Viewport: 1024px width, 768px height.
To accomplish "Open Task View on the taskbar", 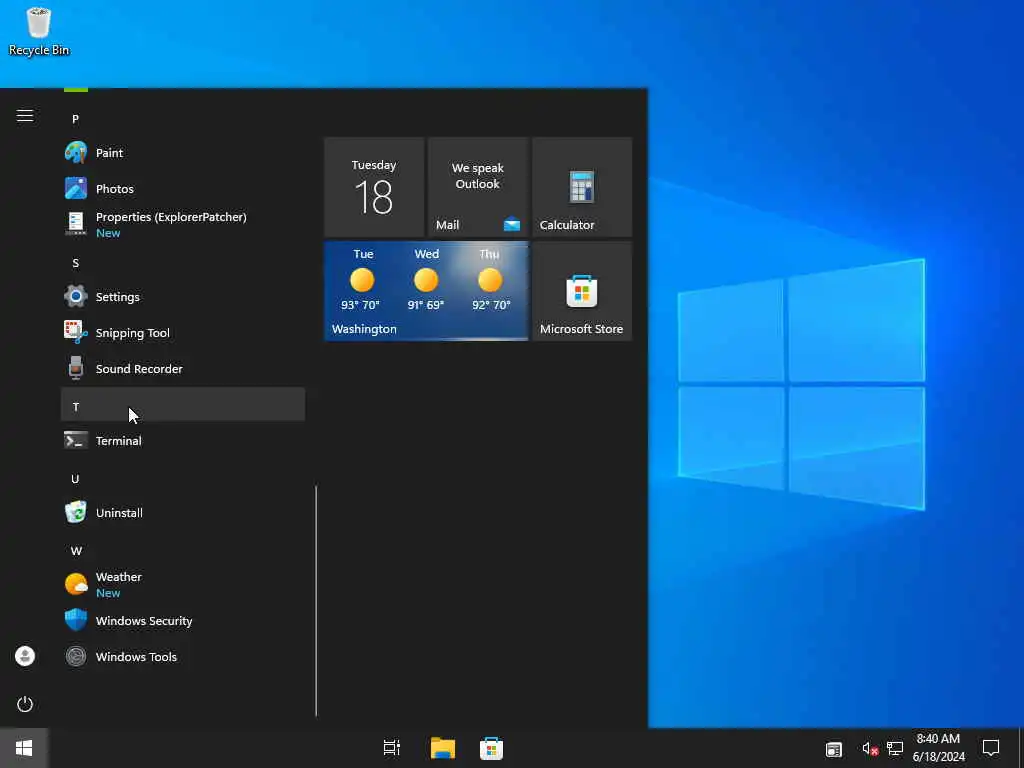I will click(392, 748).
